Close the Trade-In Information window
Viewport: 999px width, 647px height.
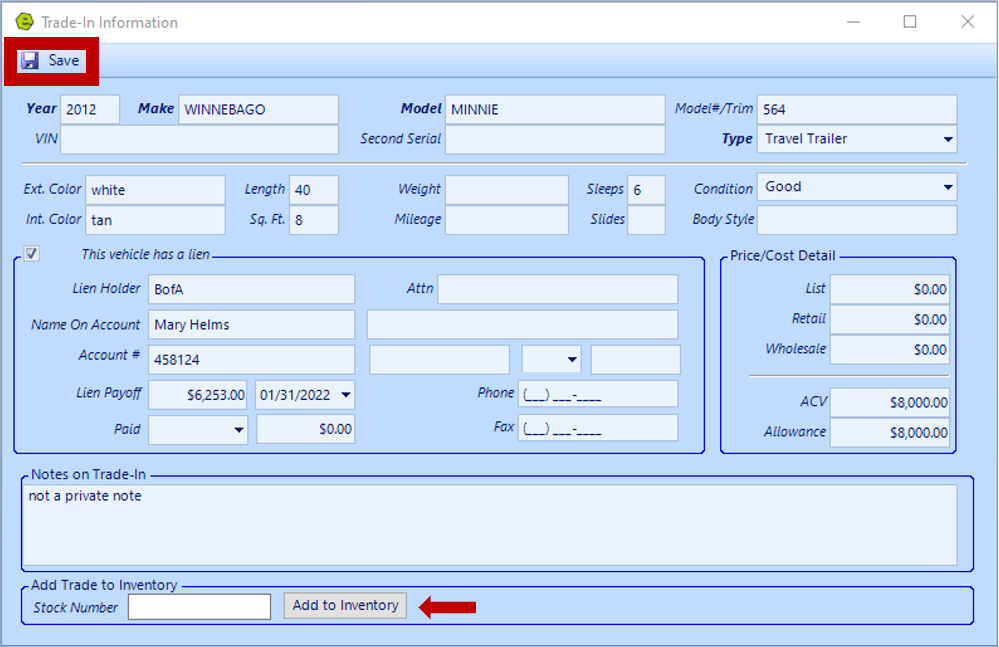pos(967,22)
